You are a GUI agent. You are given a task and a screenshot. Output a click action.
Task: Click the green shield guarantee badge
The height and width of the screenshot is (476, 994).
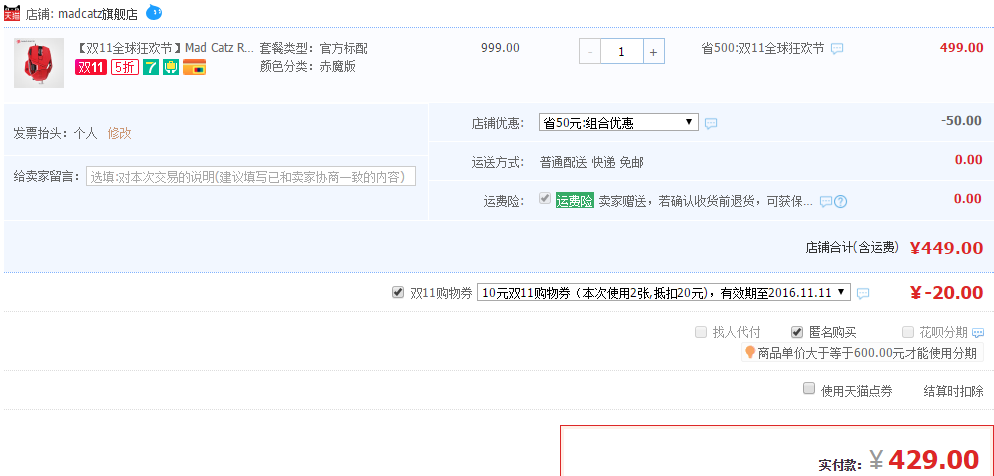171,67
